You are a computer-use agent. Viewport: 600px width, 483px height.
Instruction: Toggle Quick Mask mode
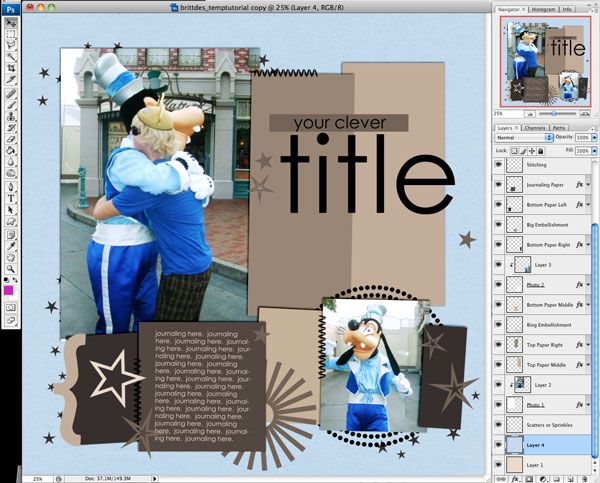pos(11,307)
